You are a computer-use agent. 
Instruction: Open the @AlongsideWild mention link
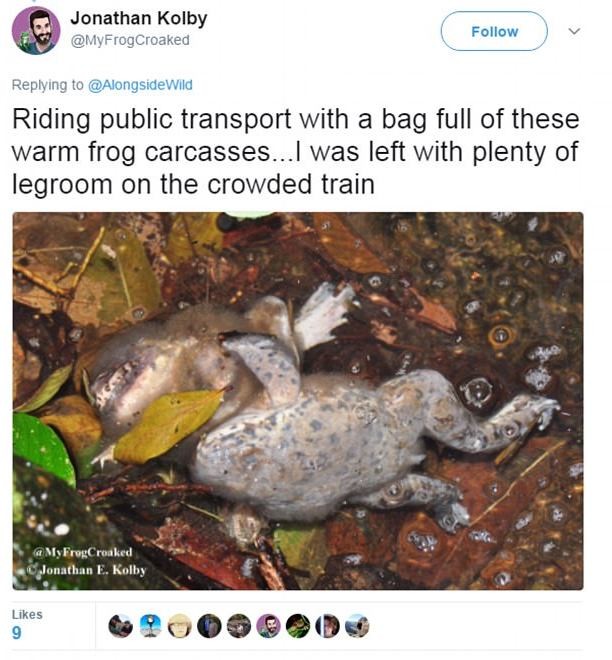tap(141, 86)
